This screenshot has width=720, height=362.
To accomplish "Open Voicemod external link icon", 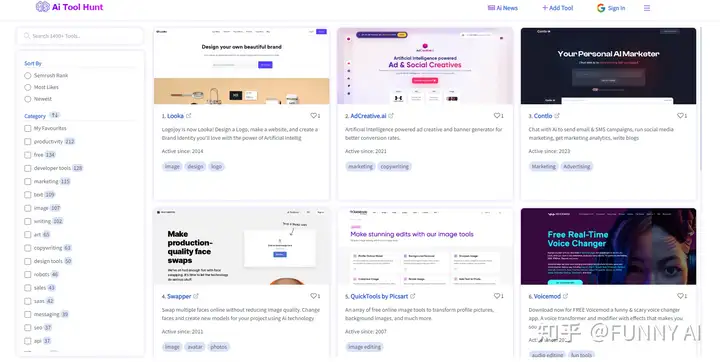I will (x=565, y=296).
